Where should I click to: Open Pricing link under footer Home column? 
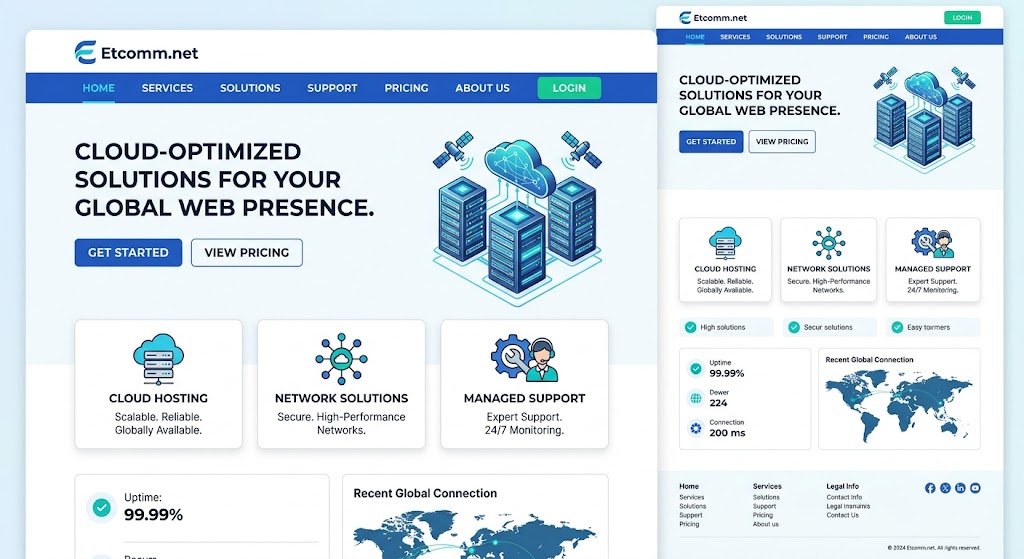click(x=689, y=524)
